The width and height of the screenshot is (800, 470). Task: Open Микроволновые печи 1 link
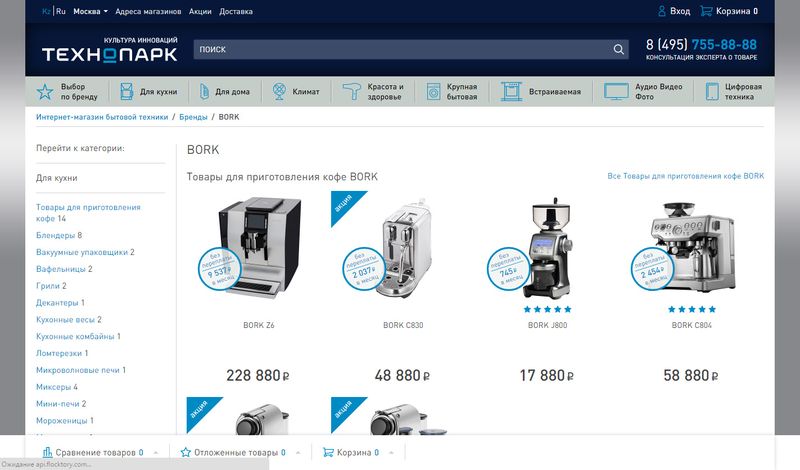coord(81,370)
